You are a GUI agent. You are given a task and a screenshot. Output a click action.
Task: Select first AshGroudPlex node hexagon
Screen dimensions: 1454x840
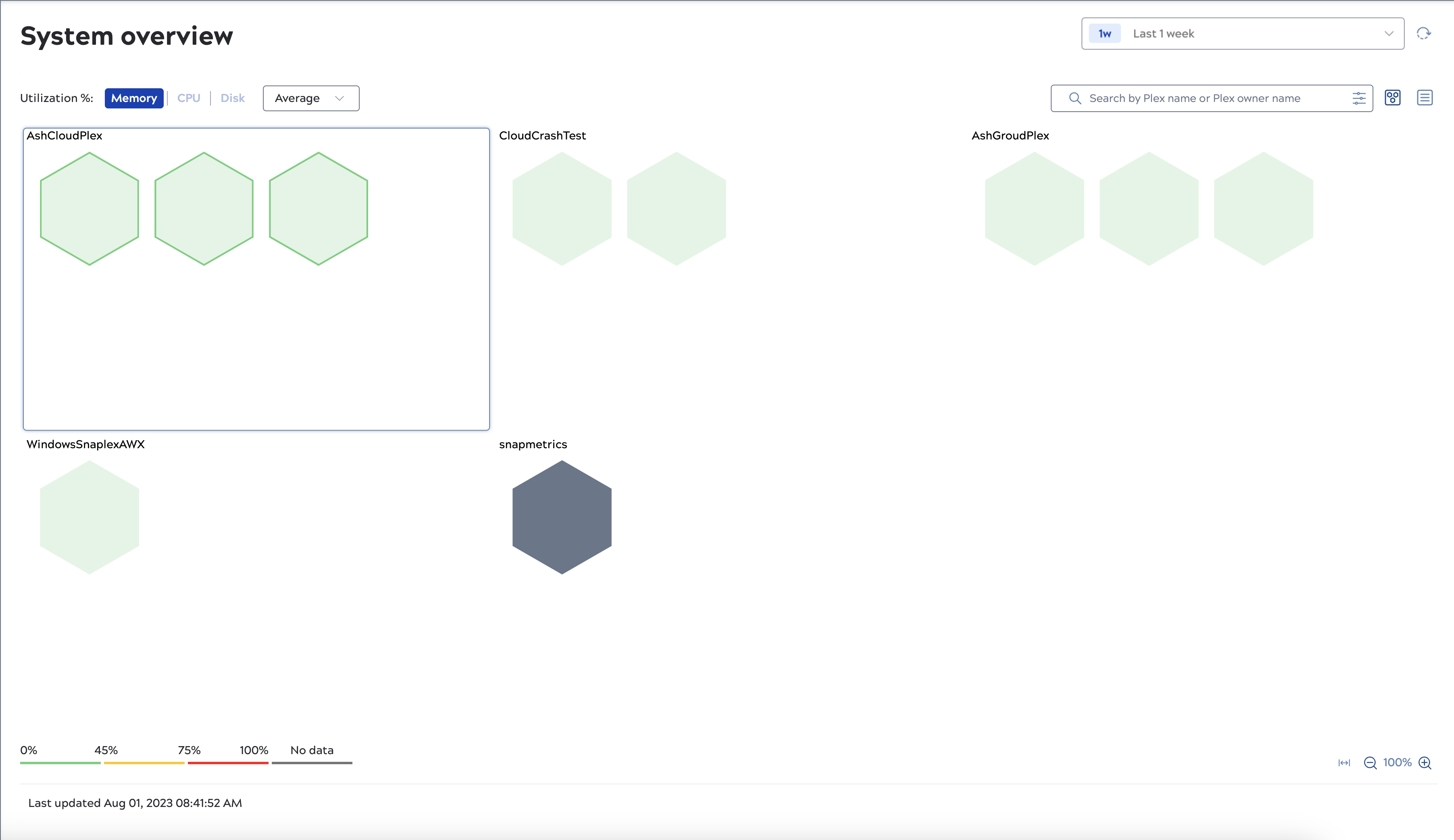point(1035,209)
